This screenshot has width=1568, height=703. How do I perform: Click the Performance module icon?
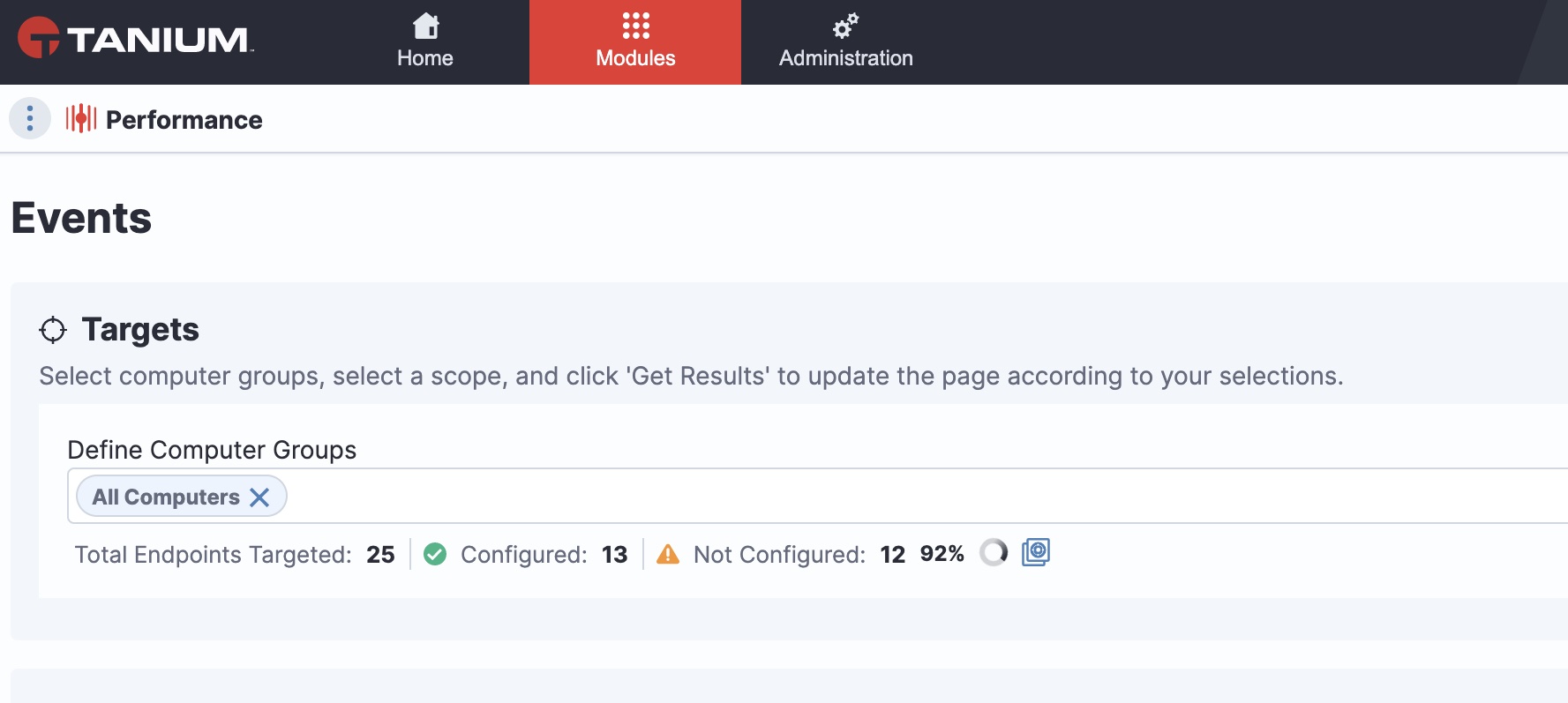pyautogui.click(x=81, y=118)
